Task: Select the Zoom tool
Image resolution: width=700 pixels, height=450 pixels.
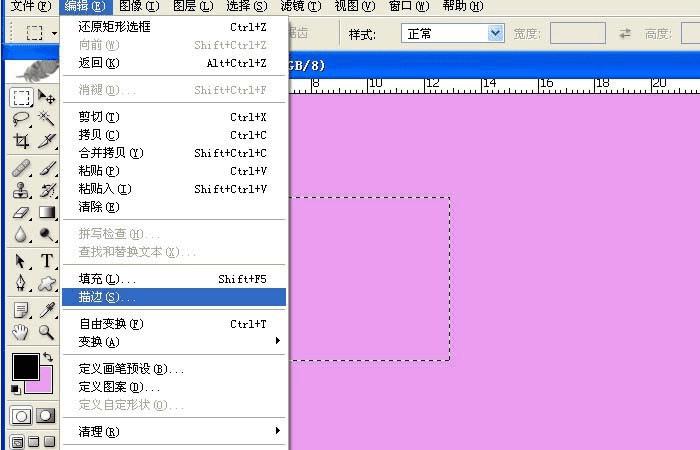Action: click(46, 332)
